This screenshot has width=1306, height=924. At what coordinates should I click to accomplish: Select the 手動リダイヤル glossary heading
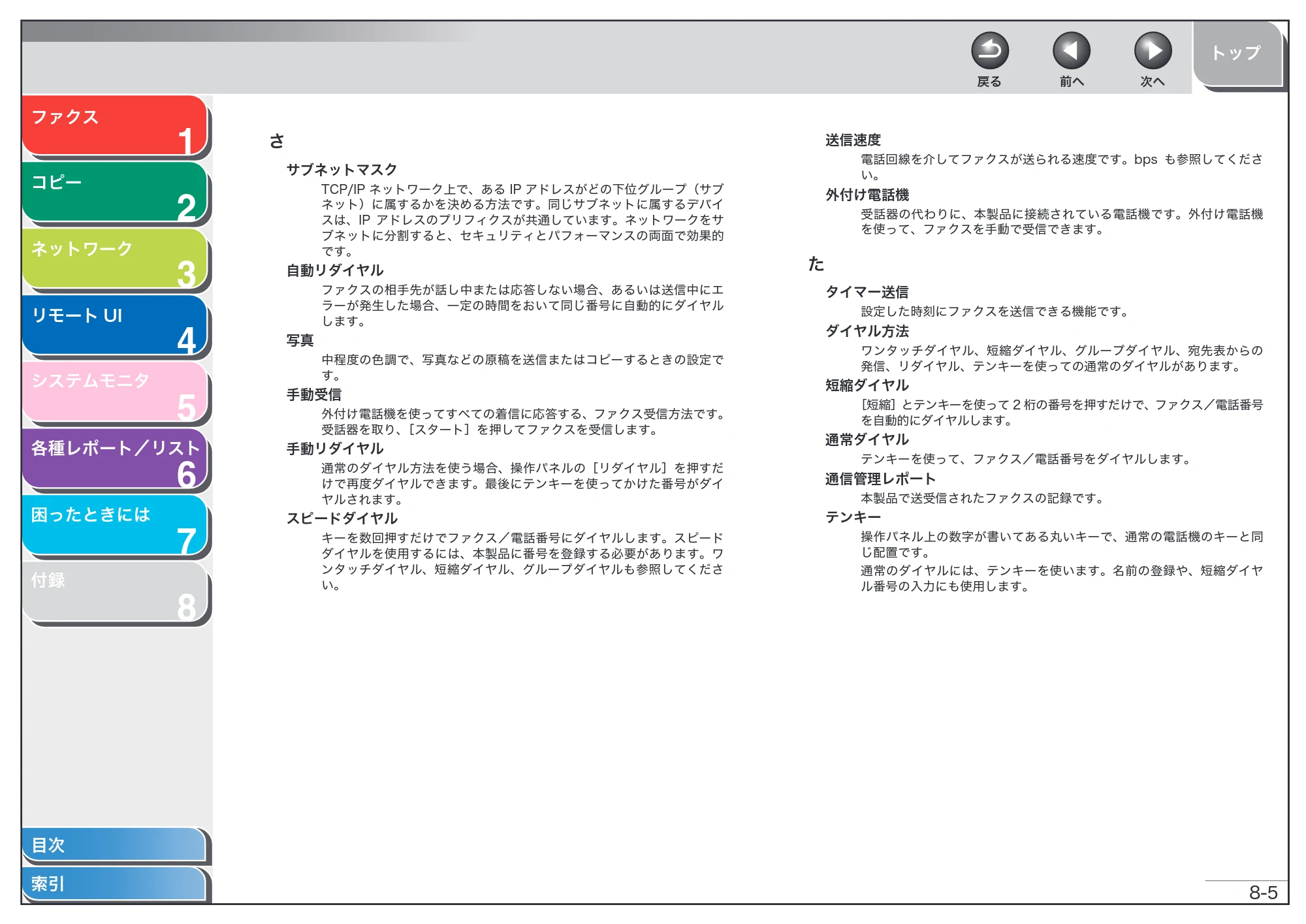335,449
